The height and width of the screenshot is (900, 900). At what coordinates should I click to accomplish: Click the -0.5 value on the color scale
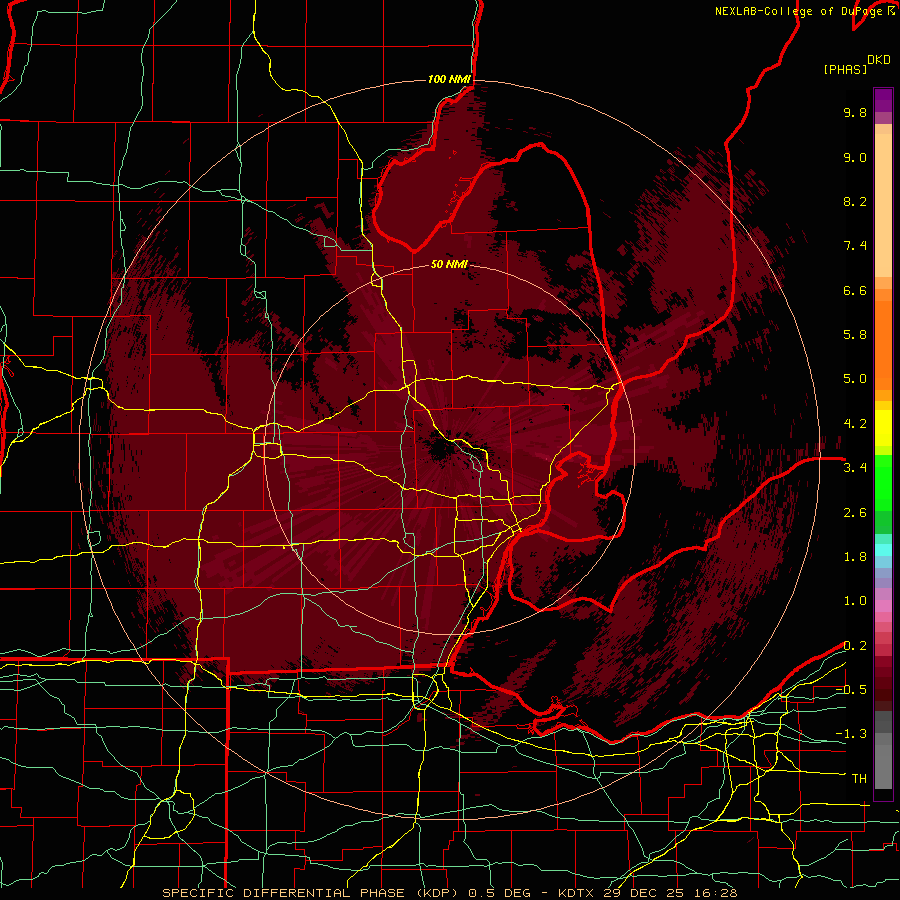pos(851,690)
